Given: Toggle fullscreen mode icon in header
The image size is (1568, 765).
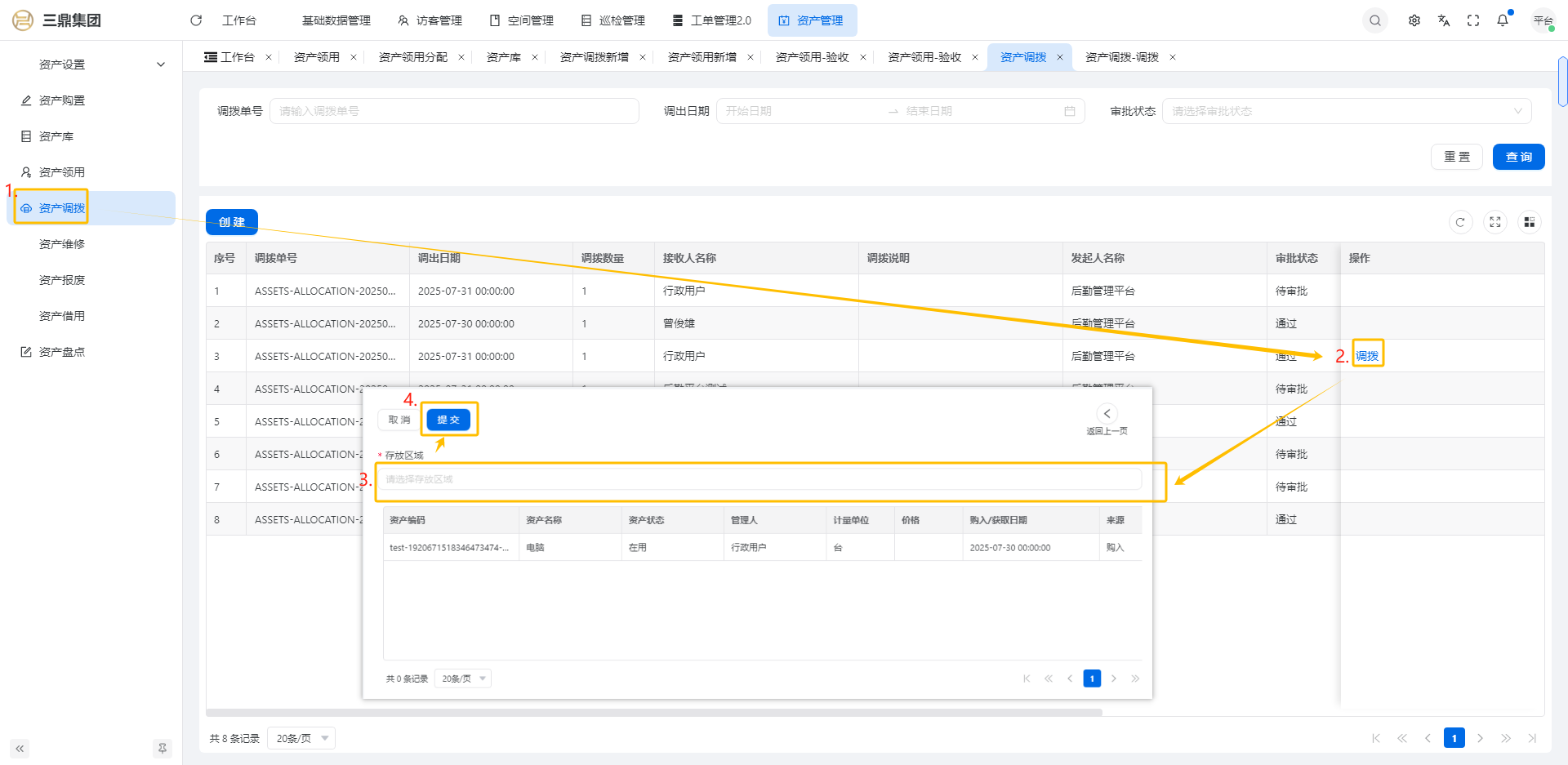Looking at the screenshot, I should (1473, 20).
